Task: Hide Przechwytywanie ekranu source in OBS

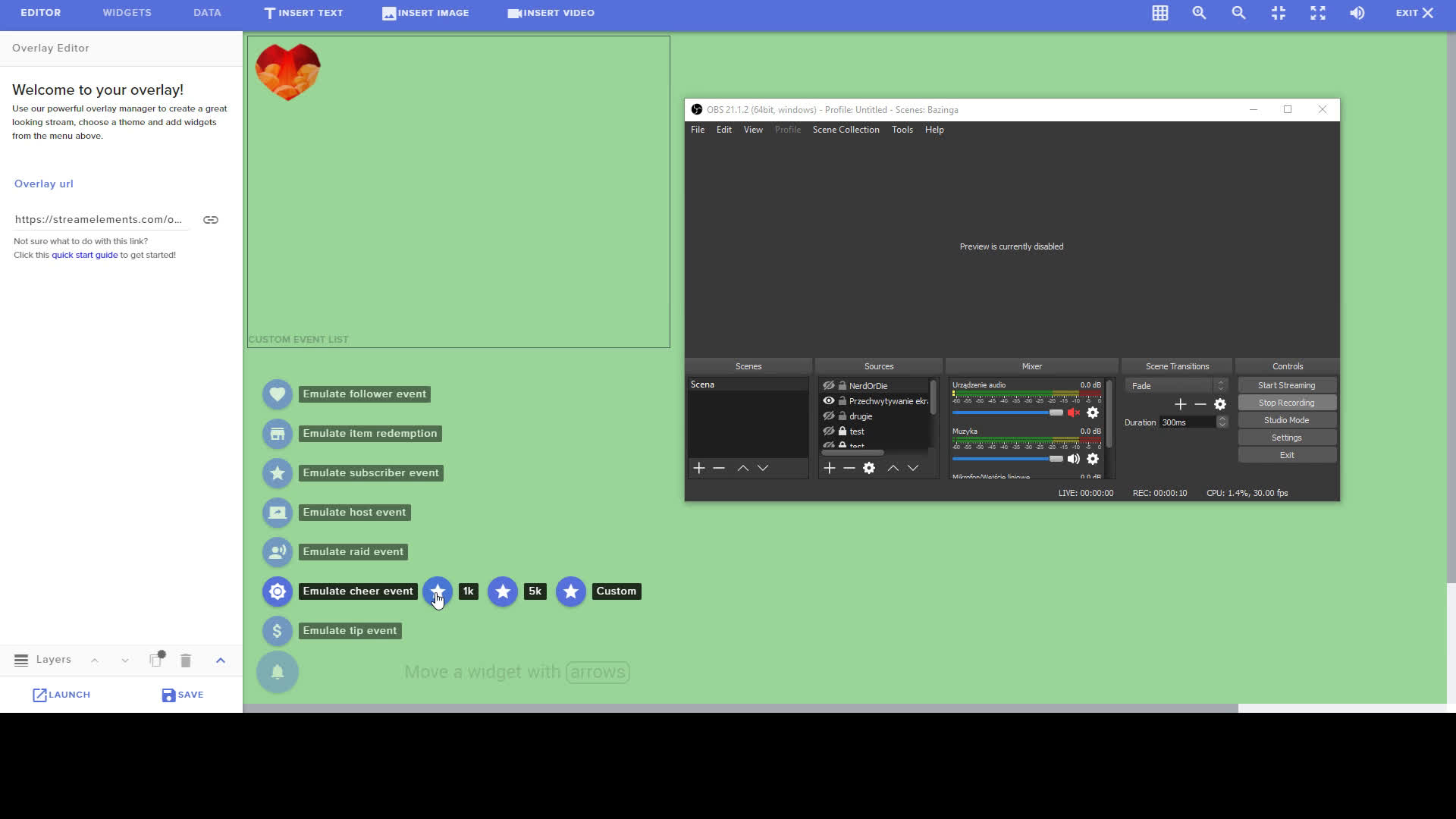Action: 829,401
